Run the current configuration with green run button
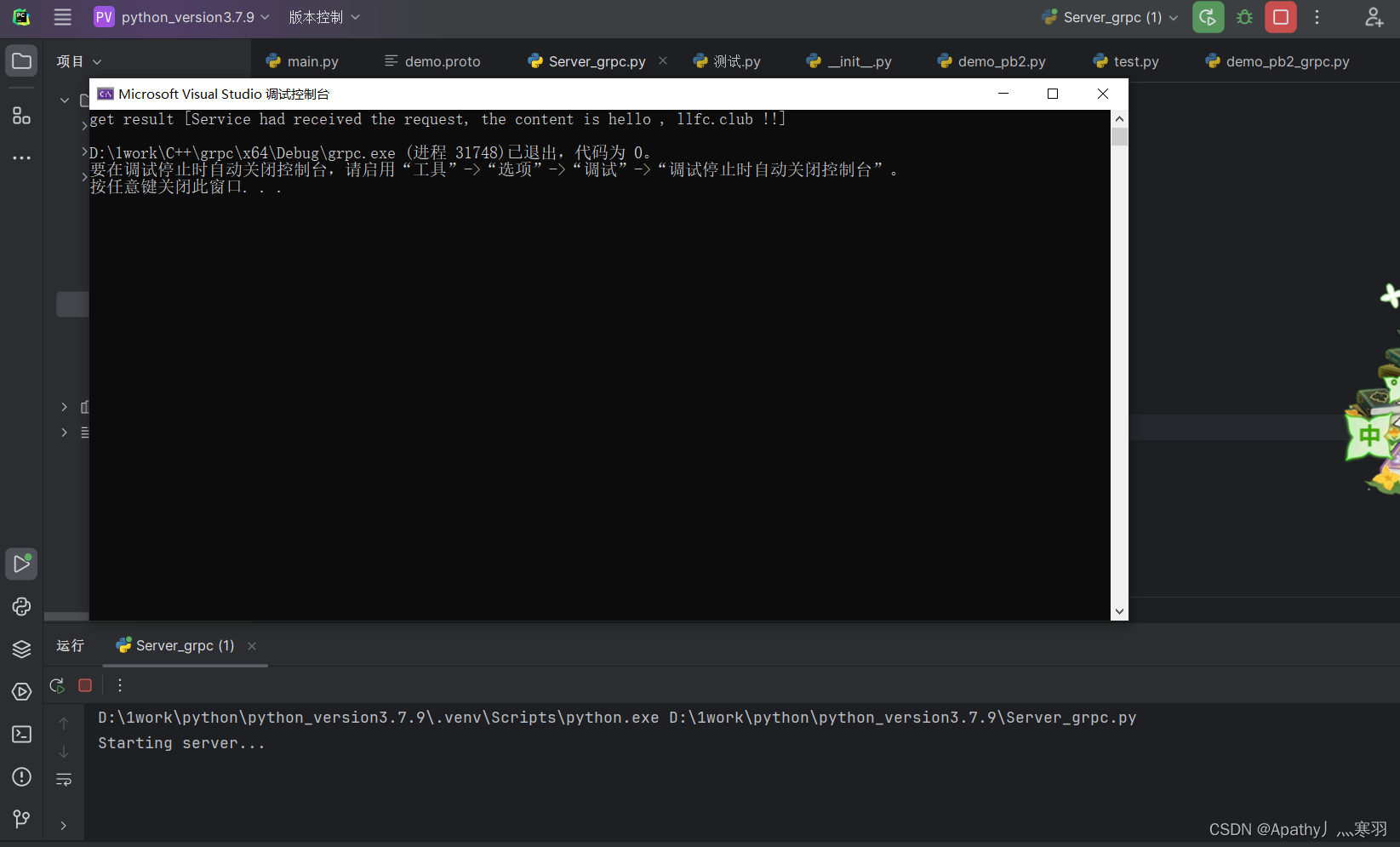1400x847 pixels. click(x=1208, y=17)
